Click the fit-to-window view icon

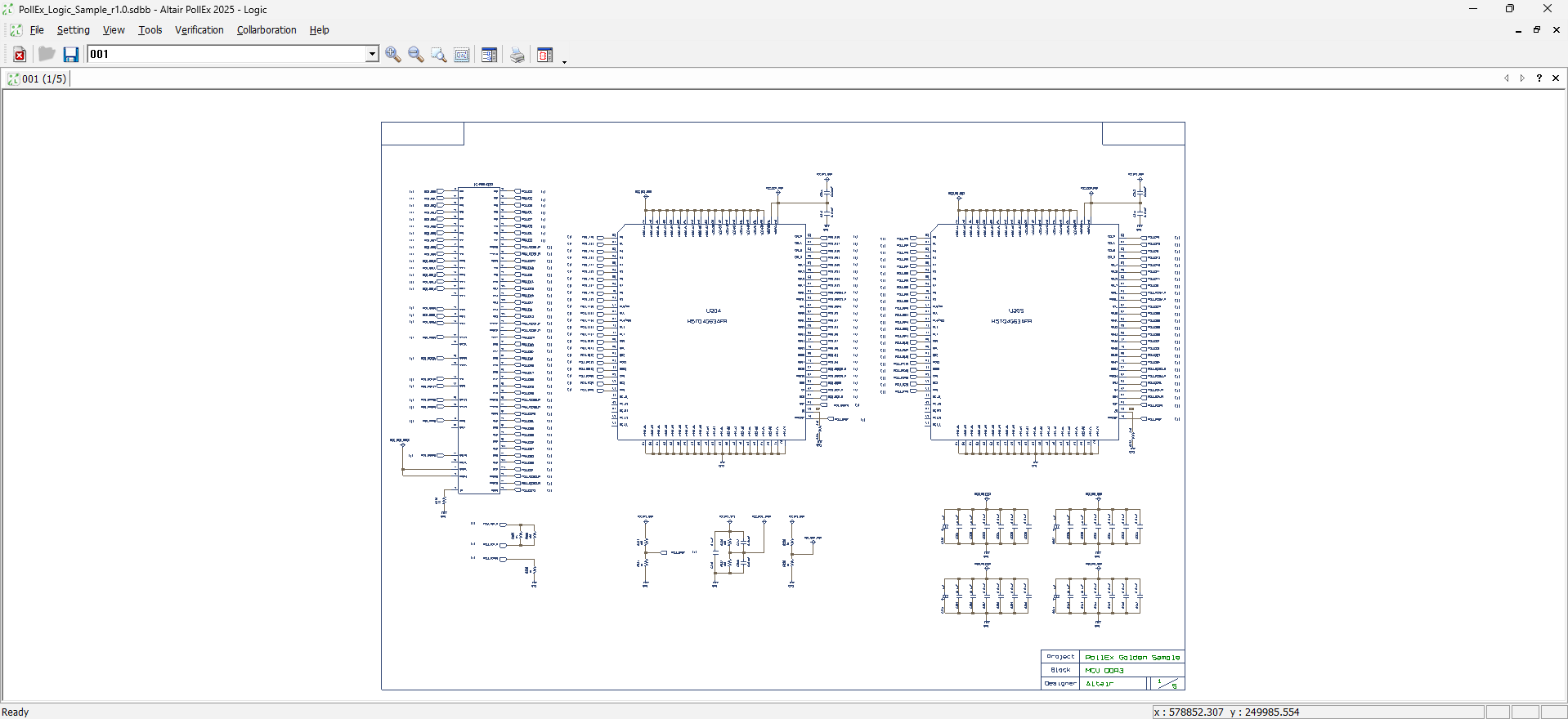(462, 55)
